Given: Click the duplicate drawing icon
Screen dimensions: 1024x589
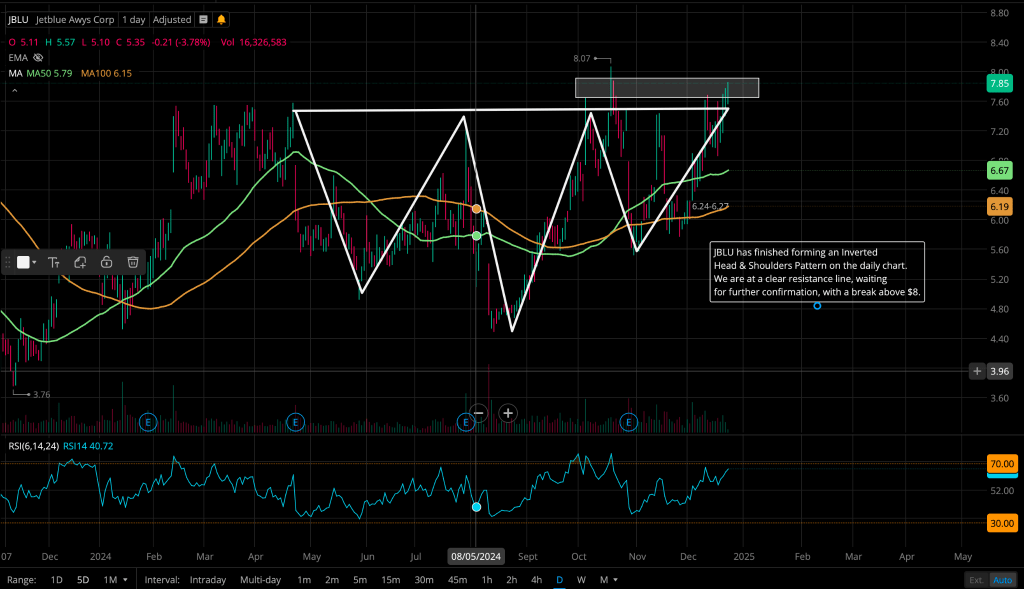Looking at the screenshot, I should click(x=80, y=262).
